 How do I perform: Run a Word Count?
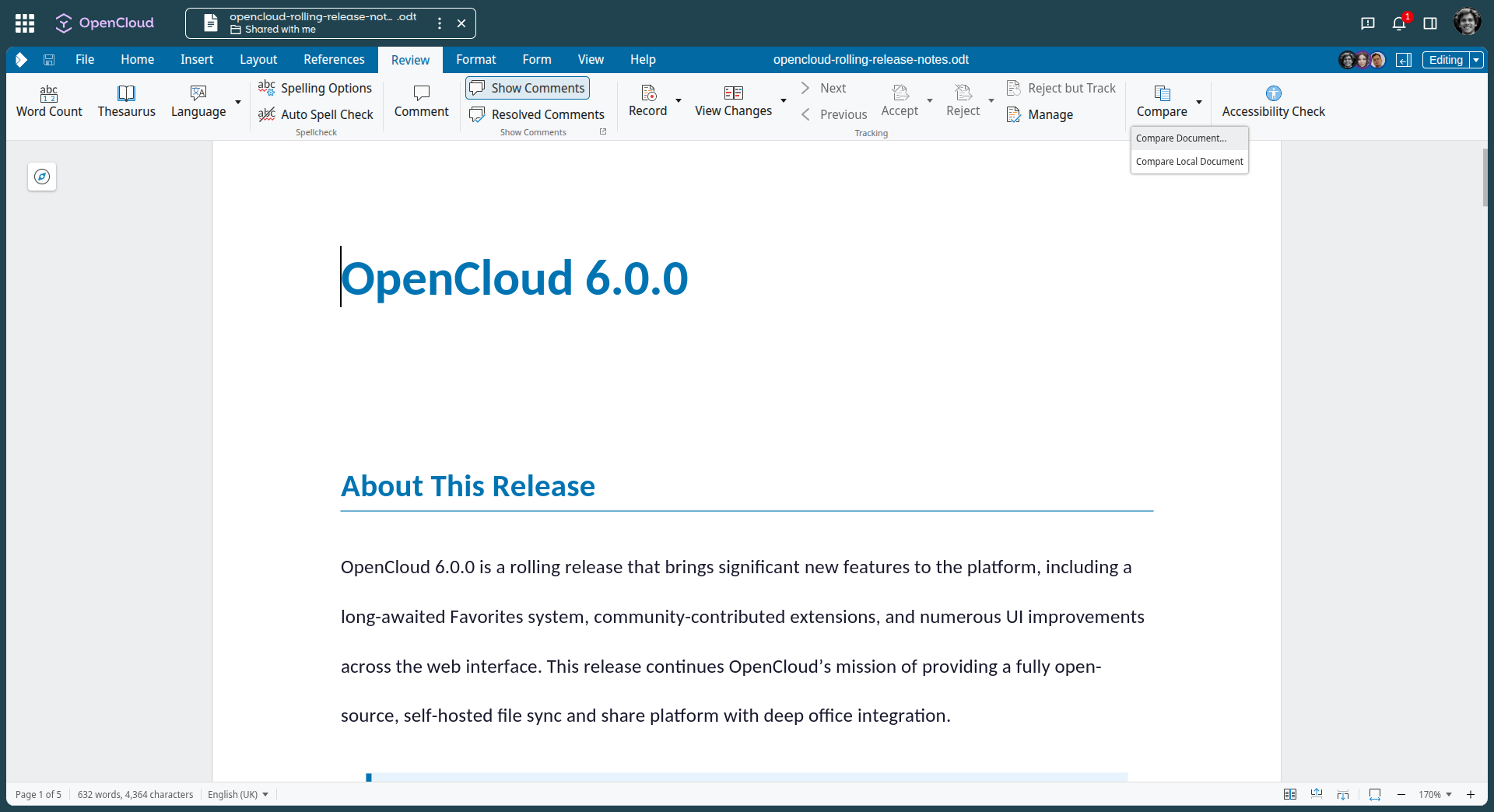pos(48,101)
